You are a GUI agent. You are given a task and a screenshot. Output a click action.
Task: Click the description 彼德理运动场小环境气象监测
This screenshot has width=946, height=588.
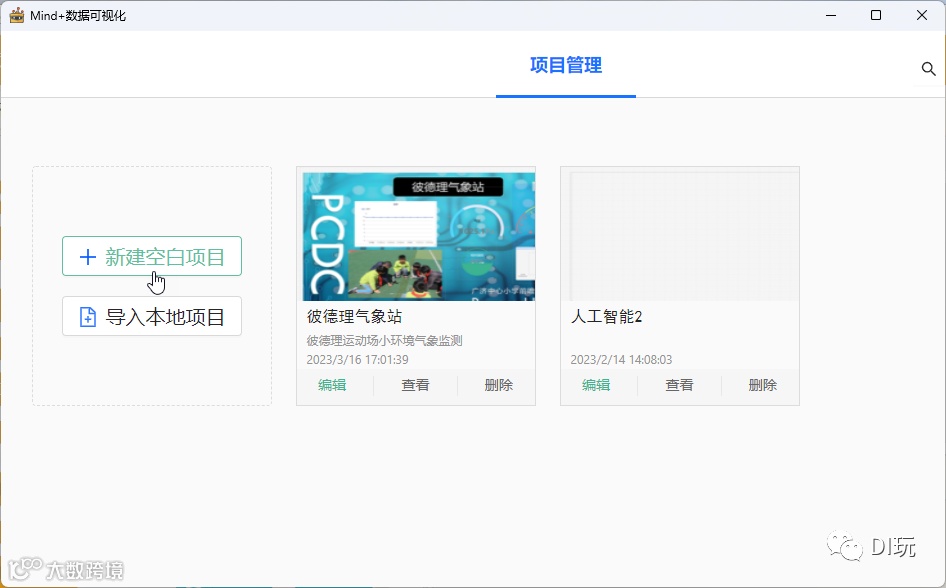(384, 341)
